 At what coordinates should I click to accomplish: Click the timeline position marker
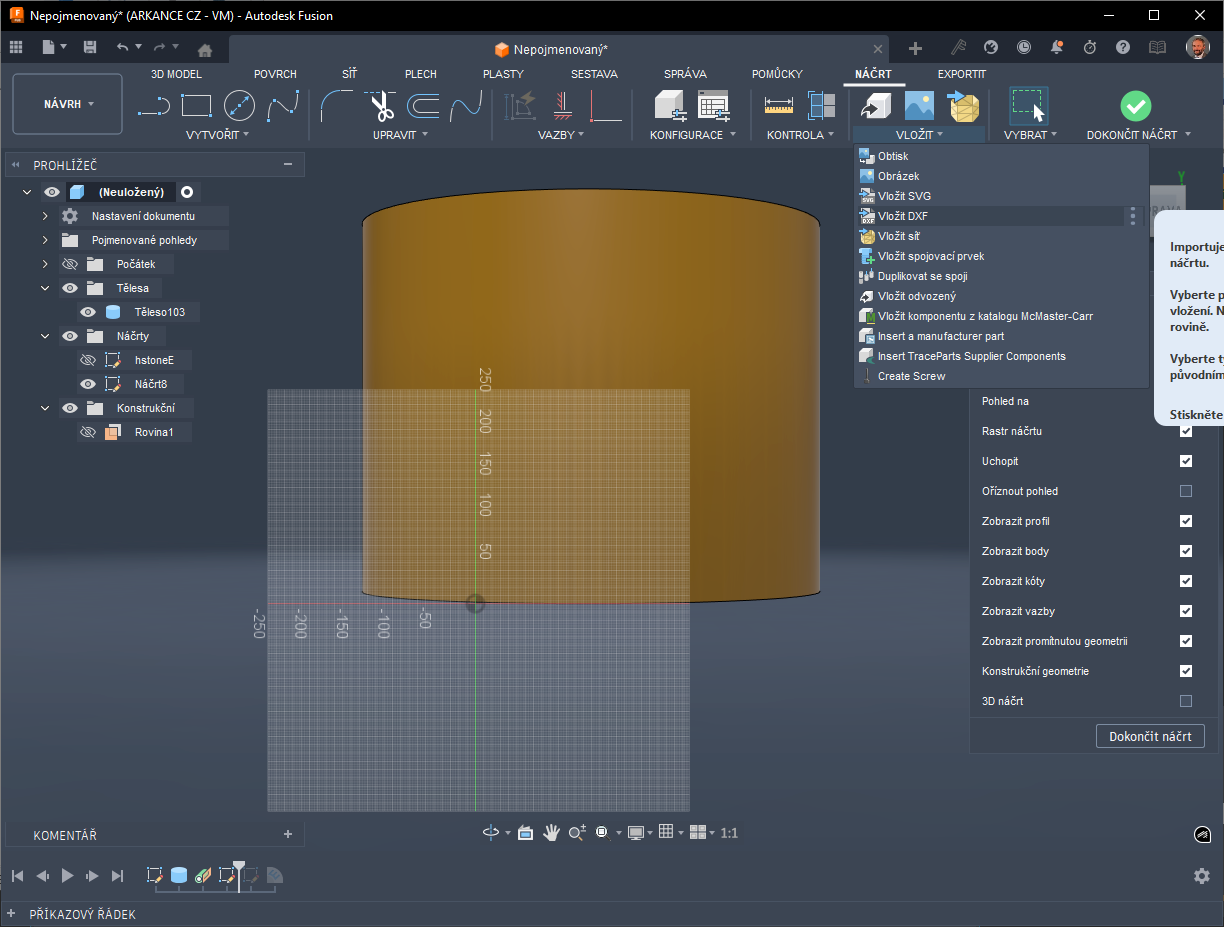(238, 866)
